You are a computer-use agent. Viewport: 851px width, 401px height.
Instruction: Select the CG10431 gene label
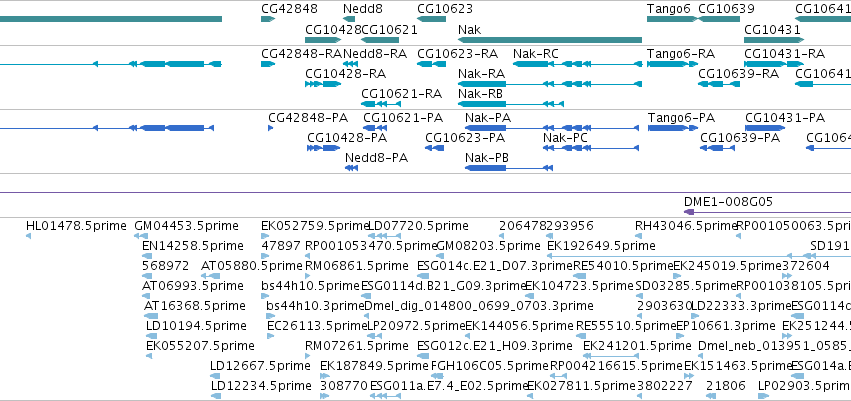[x=772, y=29]
